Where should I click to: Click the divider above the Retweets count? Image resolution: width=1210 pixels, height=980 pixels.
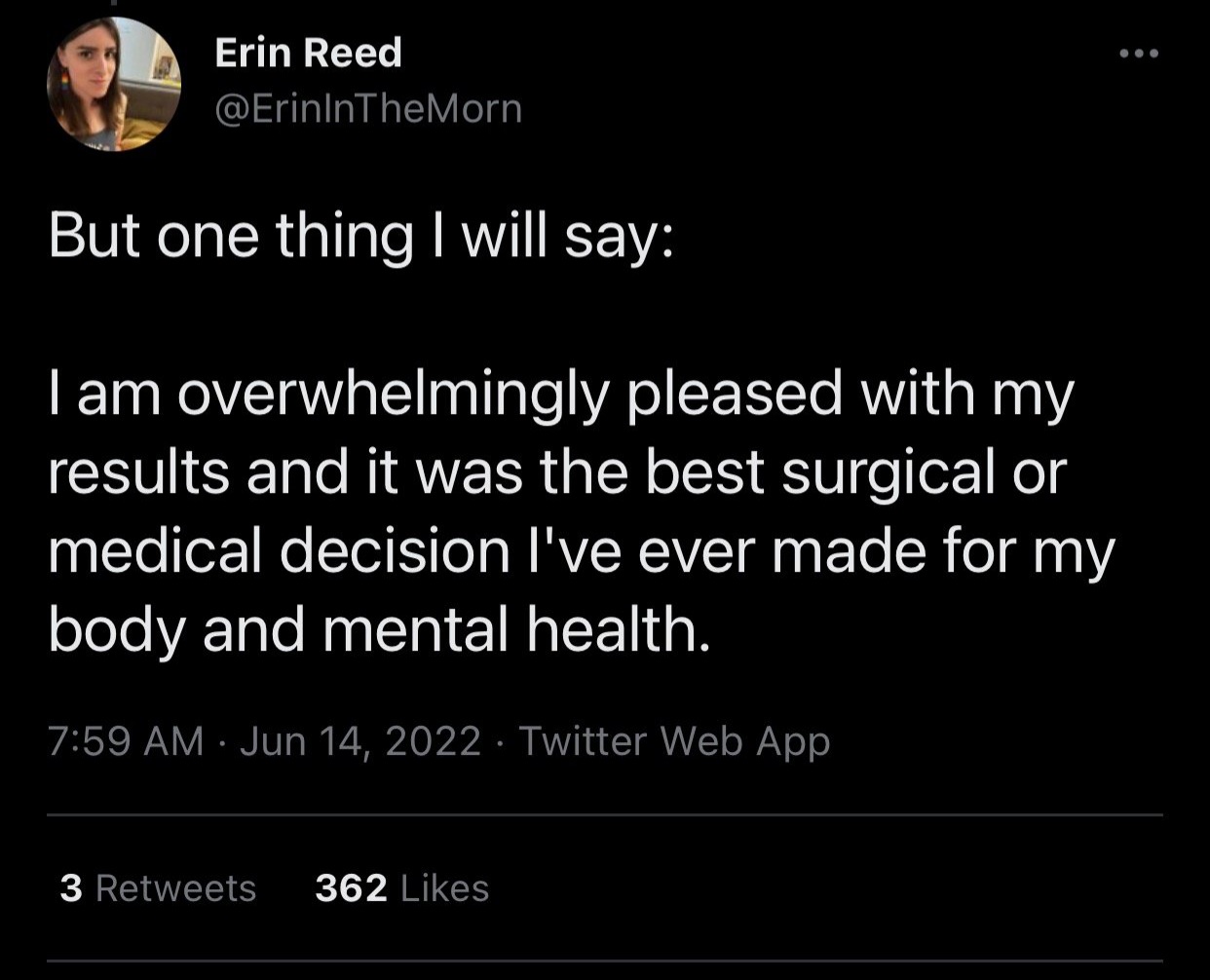click(604, 814)
